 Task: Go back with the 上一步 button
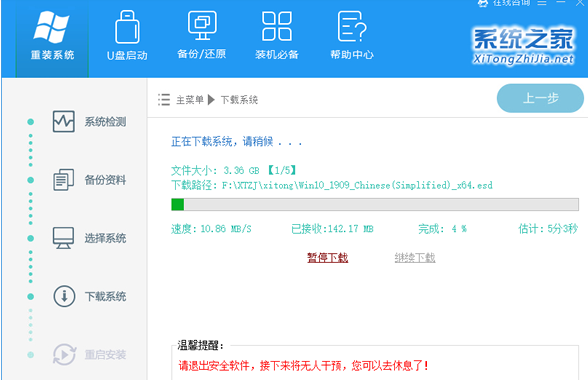[x=540, y=98]
